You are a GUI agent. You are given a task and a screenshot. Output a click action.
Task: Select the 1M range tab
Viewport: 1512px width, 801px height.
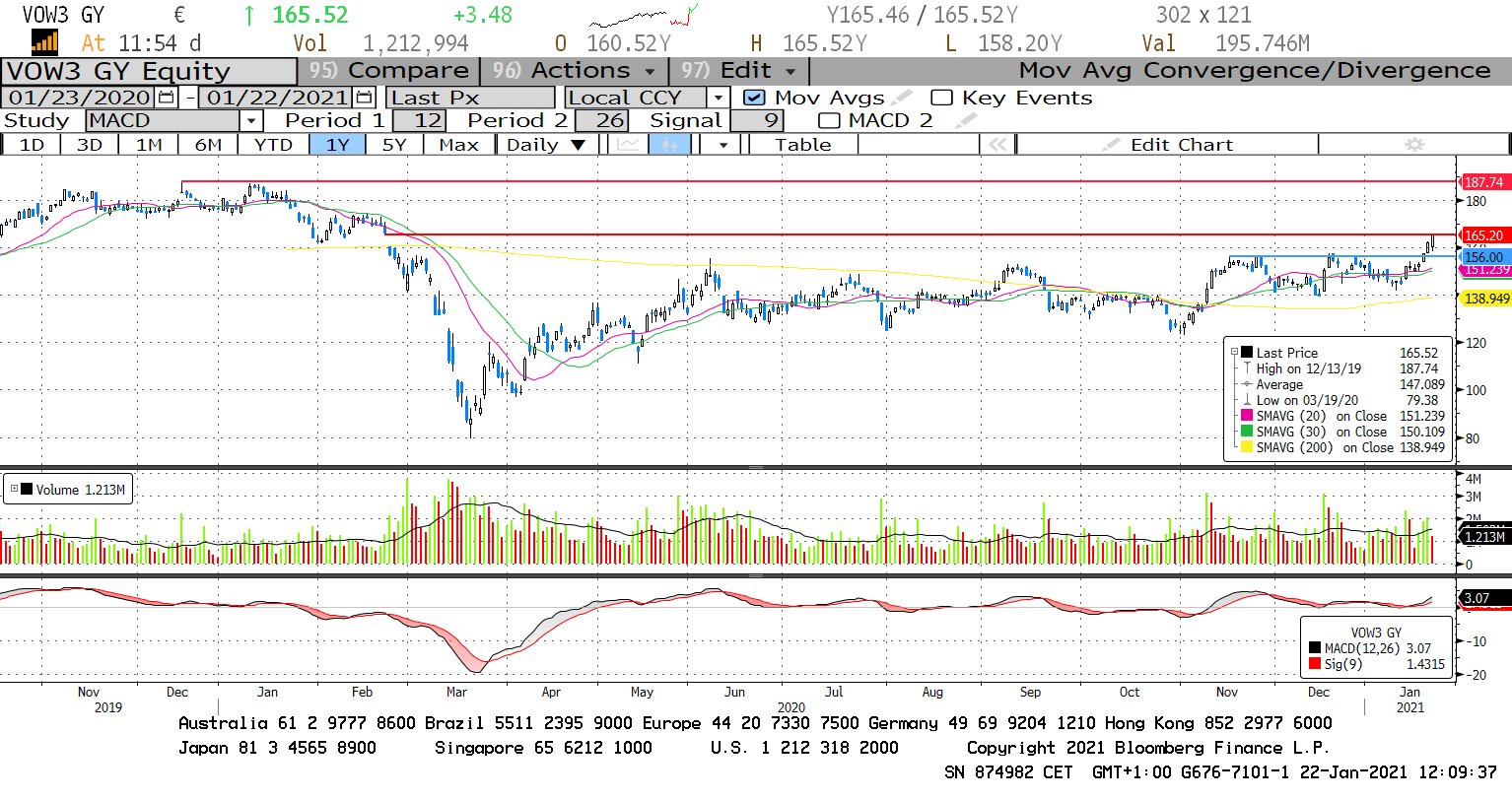tap(149, 145)
